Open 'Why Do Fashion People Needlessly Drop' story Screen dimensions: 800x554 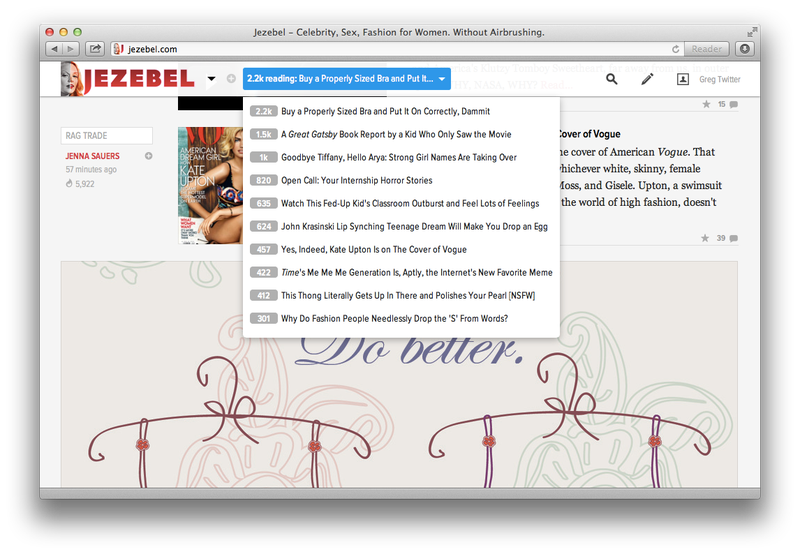tap(394, 318)
